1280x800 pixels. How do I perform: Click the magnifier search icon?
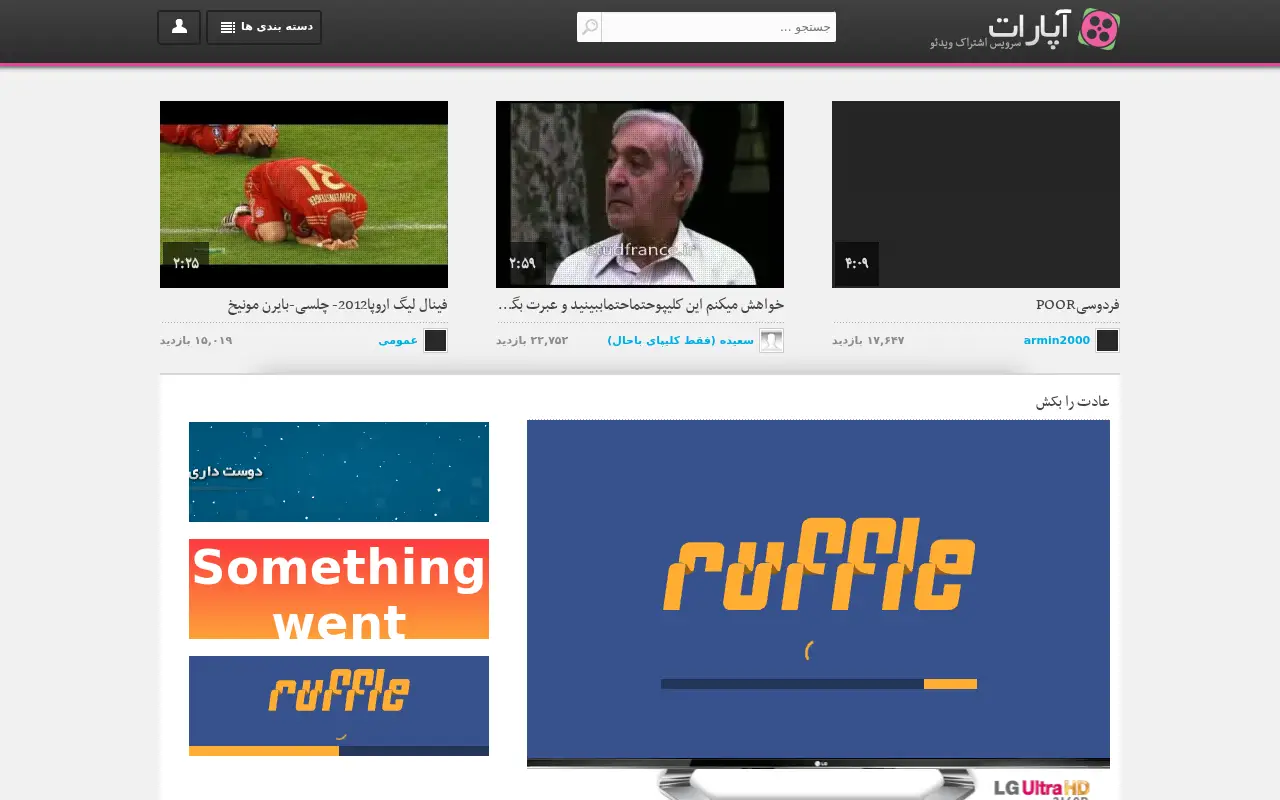point(590,27)
